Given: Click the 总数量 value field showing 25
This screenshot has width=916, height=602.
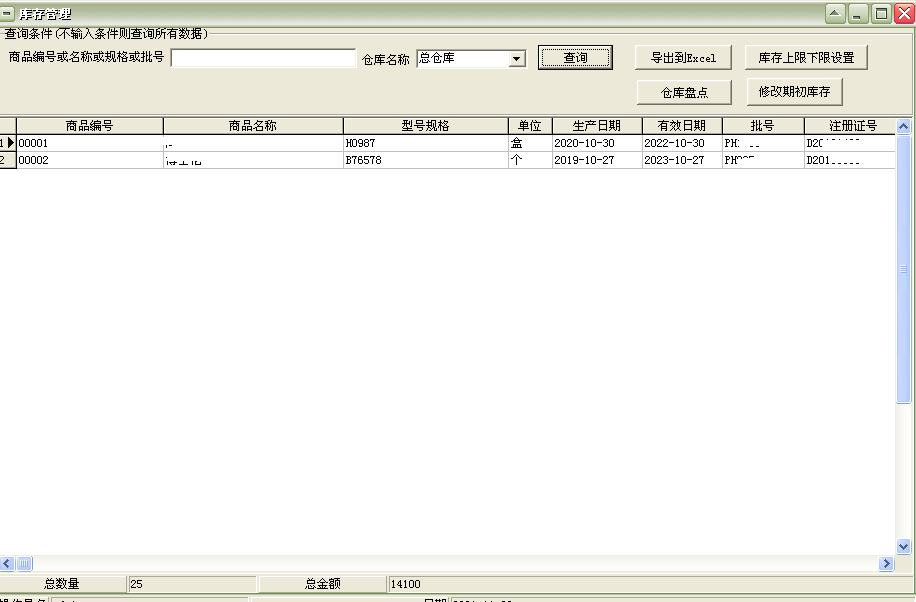Looking at the screenshot, I should (192, 584).
